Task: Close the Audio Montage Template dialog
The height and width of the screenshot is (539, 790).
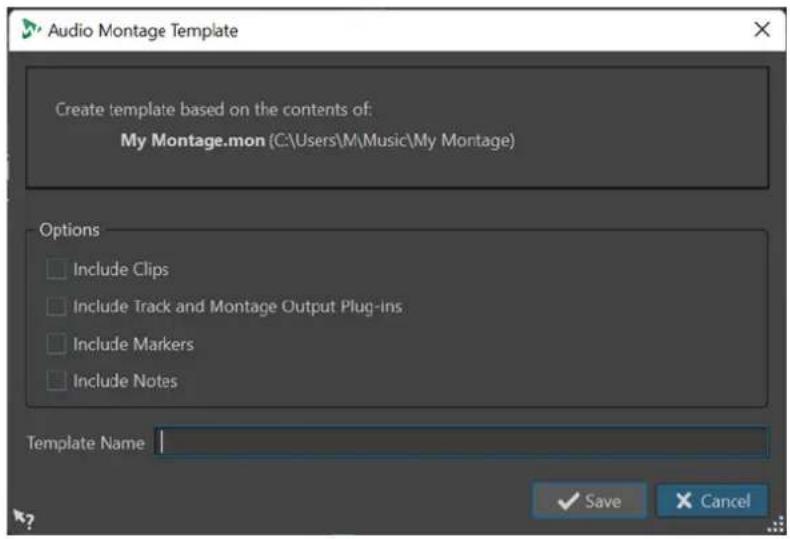Action: click(x=762, y=29)
